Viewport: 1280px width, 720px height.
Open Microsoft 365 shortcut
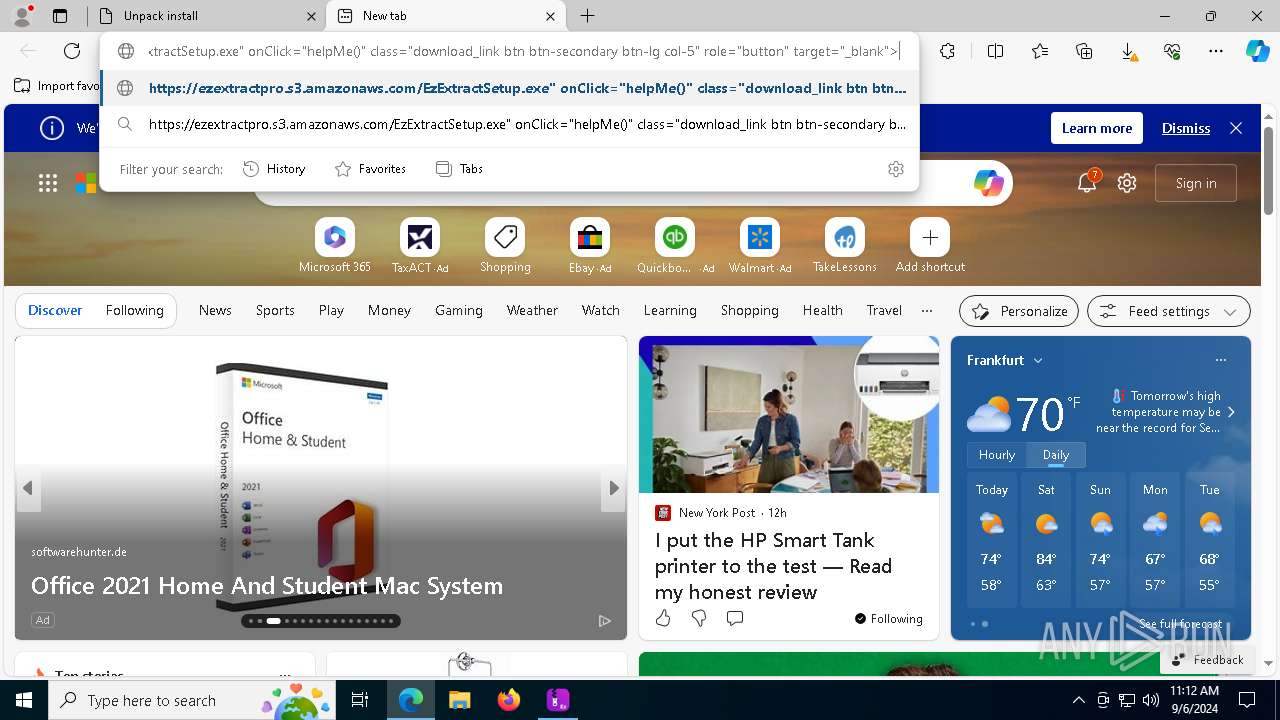[335, 246]
